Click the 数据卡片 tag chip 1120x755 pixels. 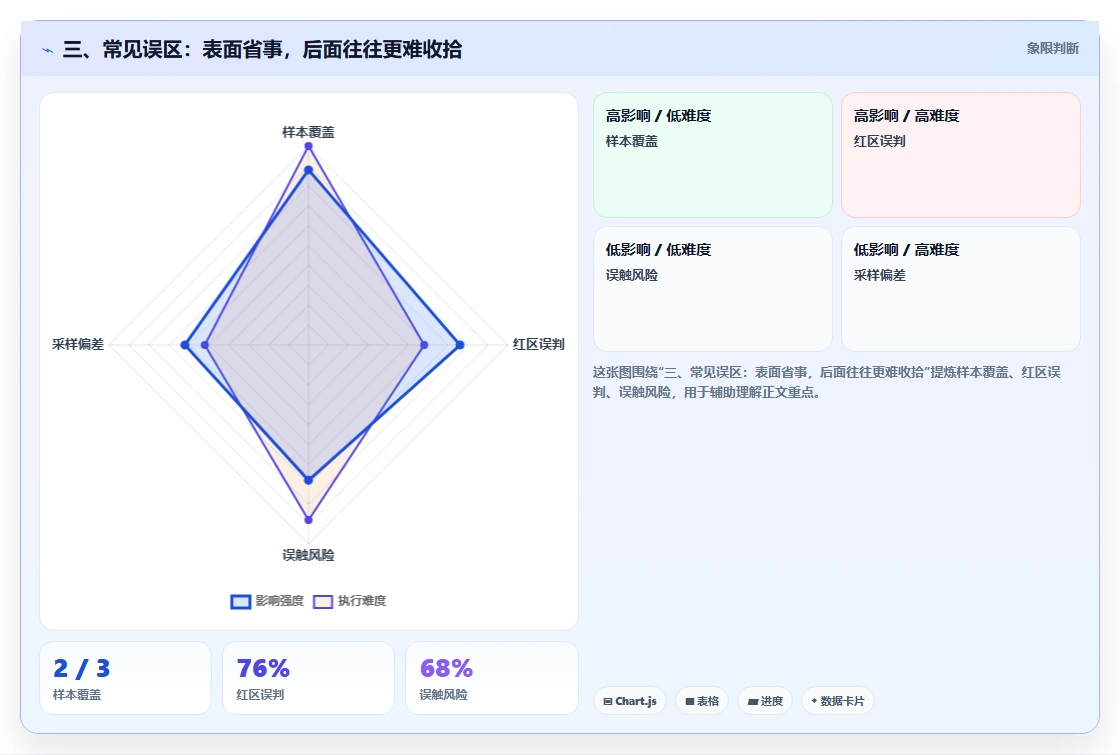click(838, 701)
